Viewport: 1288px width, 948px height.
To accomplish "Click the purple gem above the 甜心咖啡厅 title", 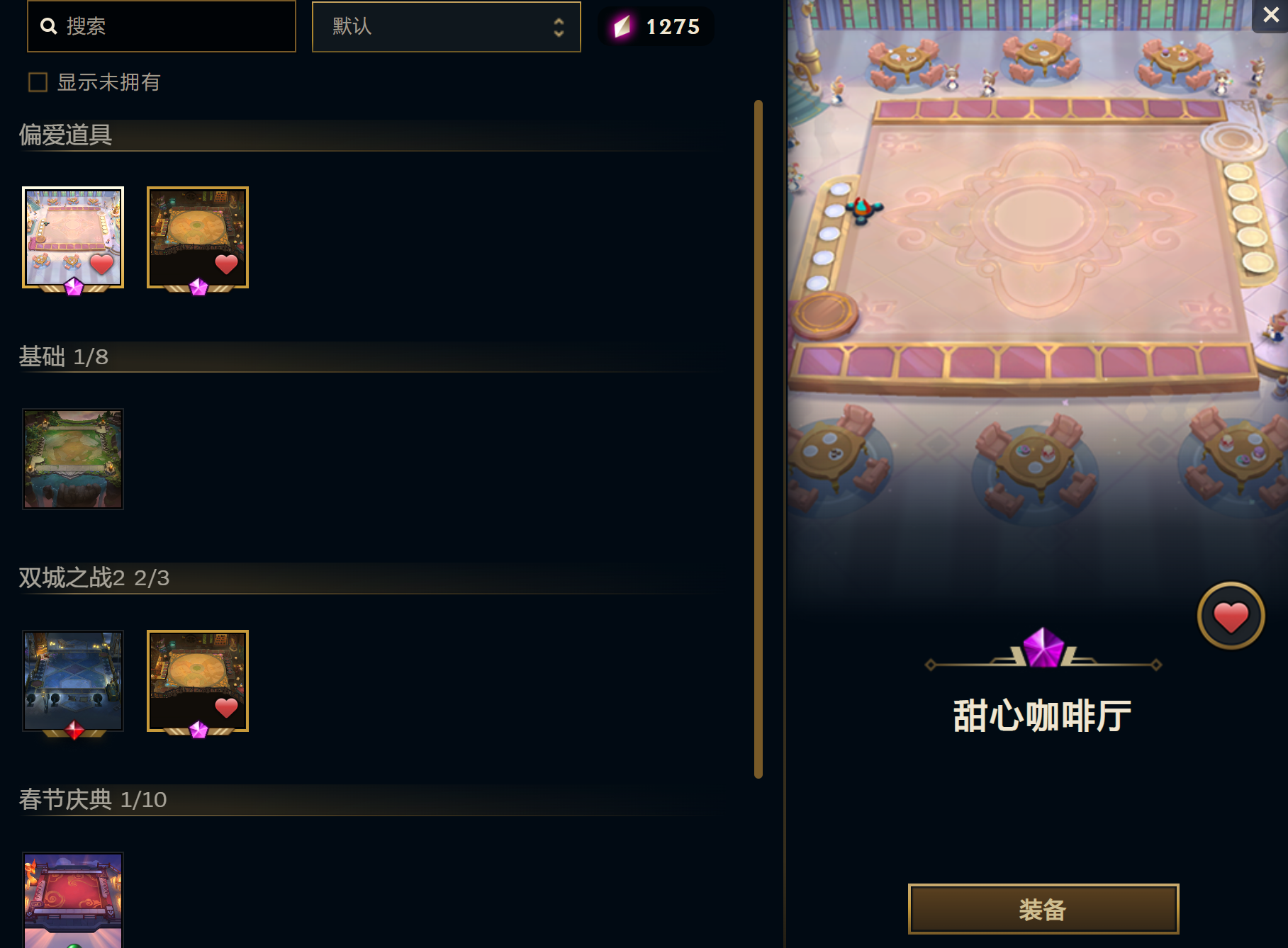I will (x=1043, y=648).
